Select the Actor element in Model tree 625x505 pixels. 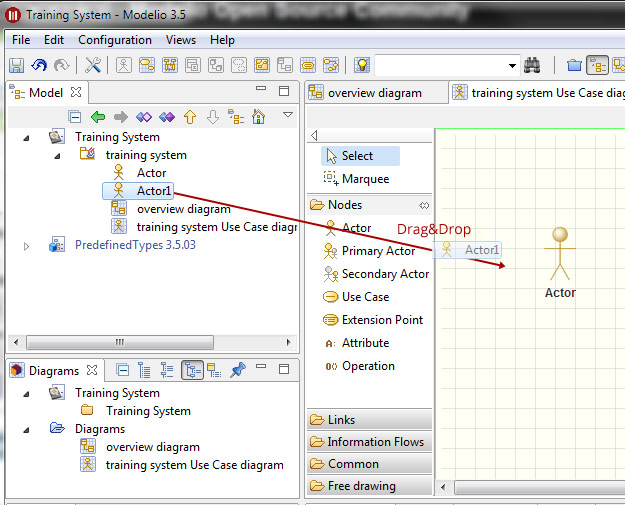coord(140,173)
